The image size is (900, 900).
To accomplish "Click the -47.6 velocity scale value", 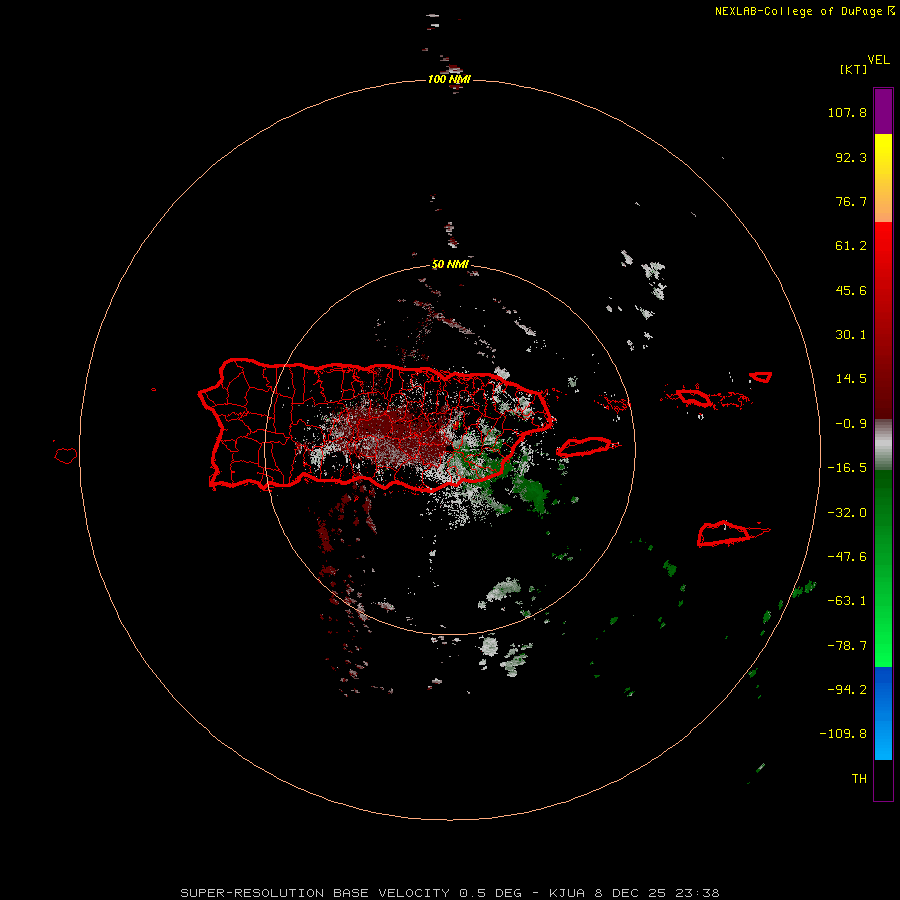I will point(847,557).
